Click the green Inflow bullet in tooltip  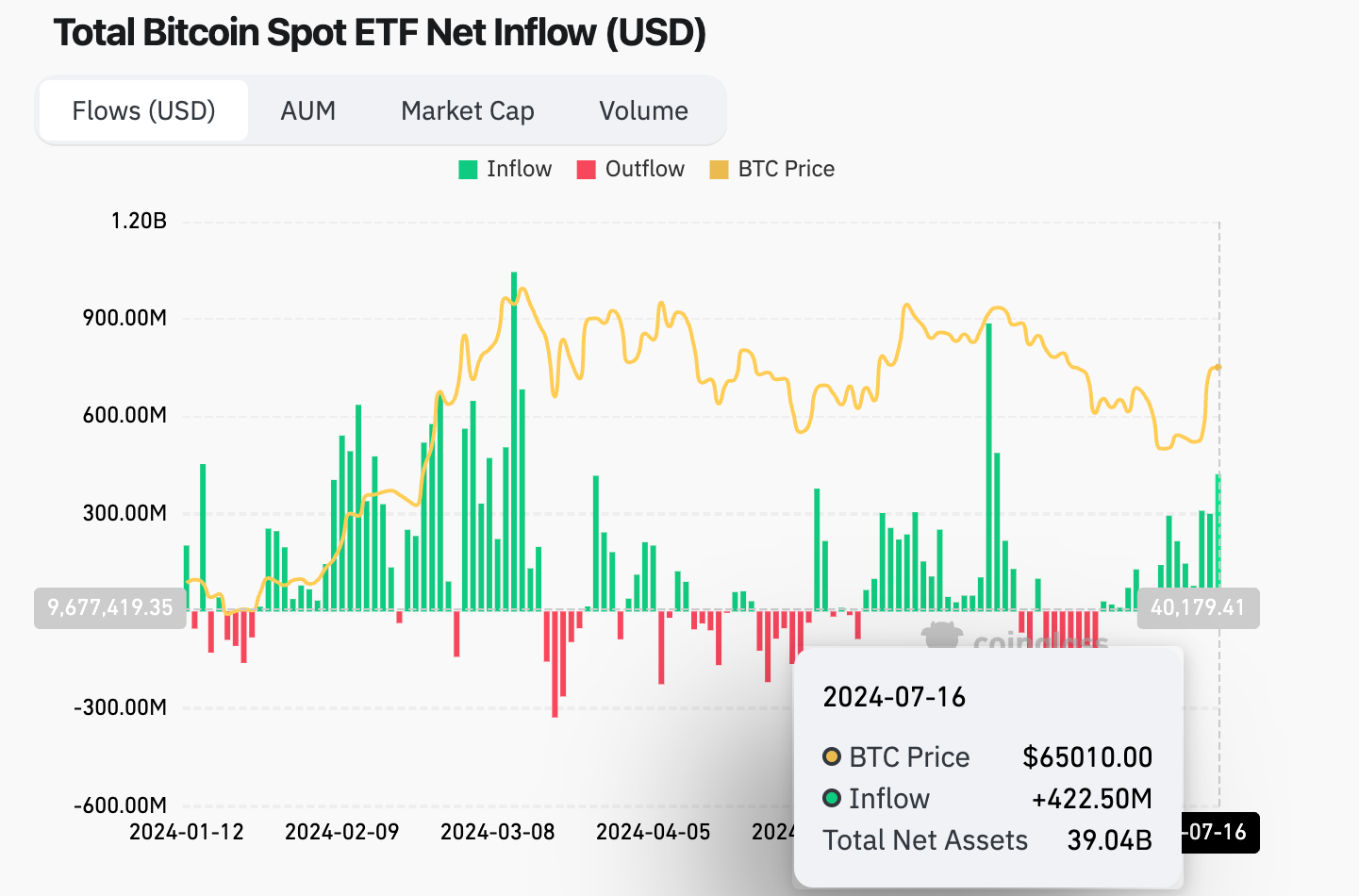point(831,798)
